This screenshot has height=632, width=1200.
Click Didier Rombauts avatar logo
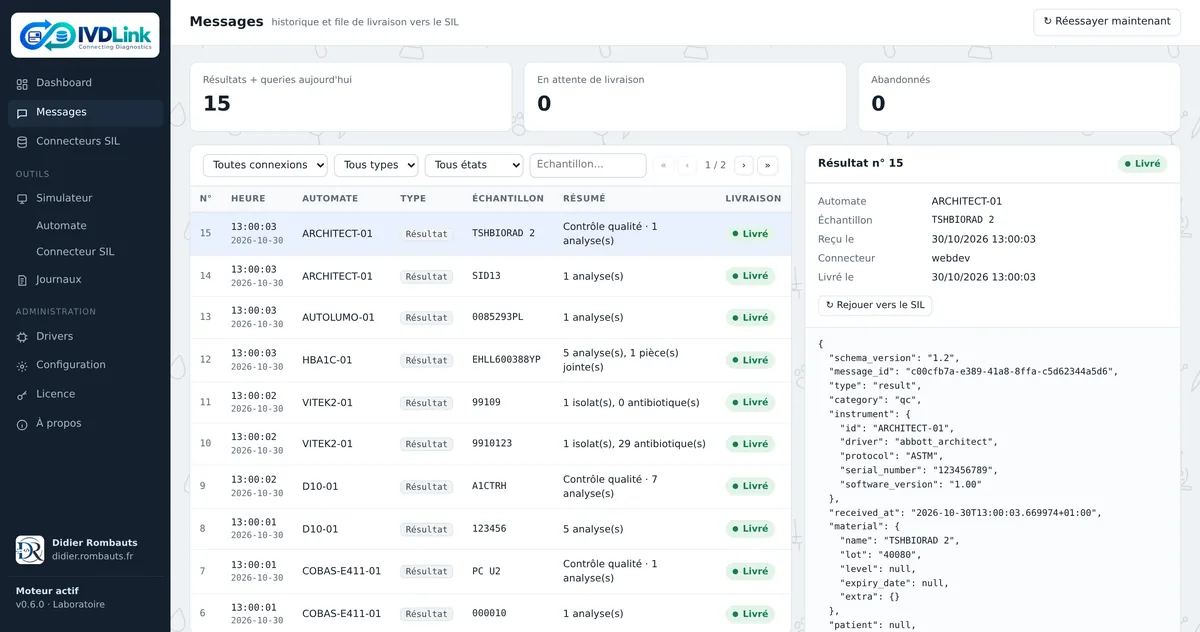click(x=30, y=549)
